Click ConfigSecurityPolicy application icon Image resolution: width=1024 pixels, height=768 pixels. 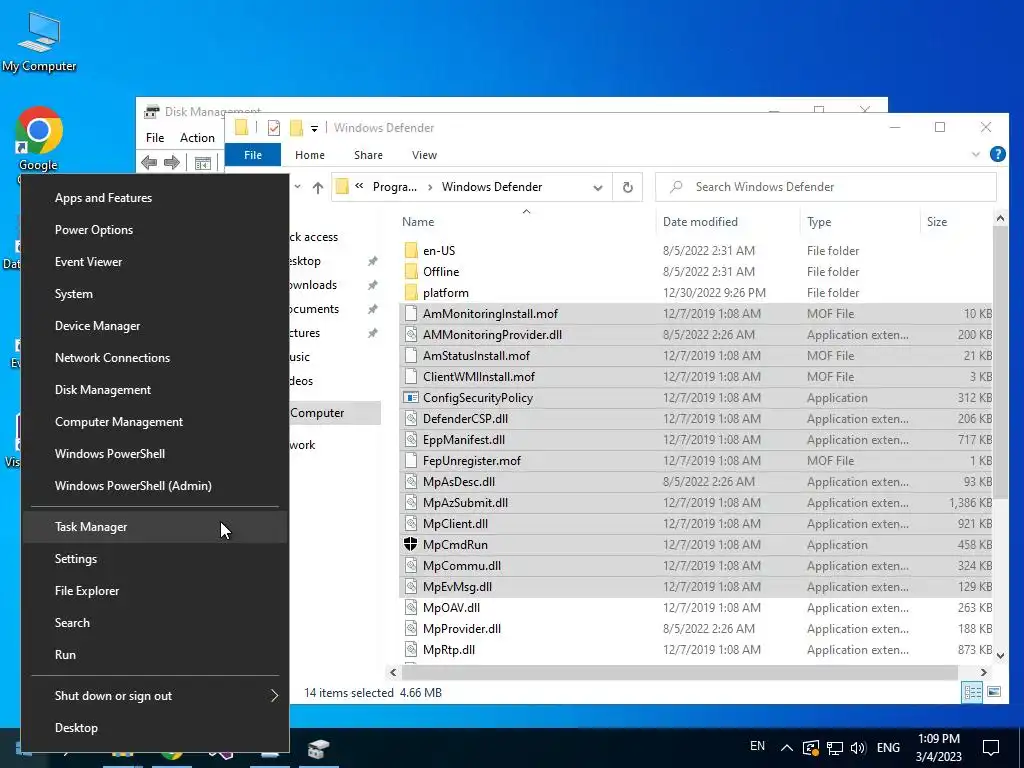pyautogui.click(x=411, y=398)
